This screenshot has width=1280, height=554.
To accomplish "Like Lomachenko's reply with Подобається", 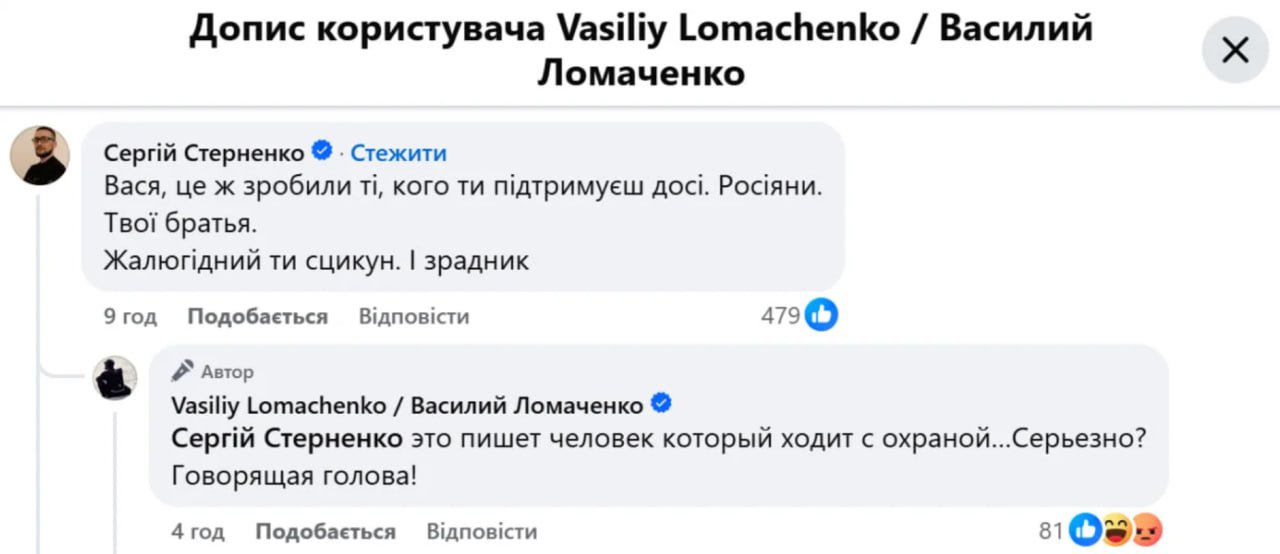I will (326, 531).
